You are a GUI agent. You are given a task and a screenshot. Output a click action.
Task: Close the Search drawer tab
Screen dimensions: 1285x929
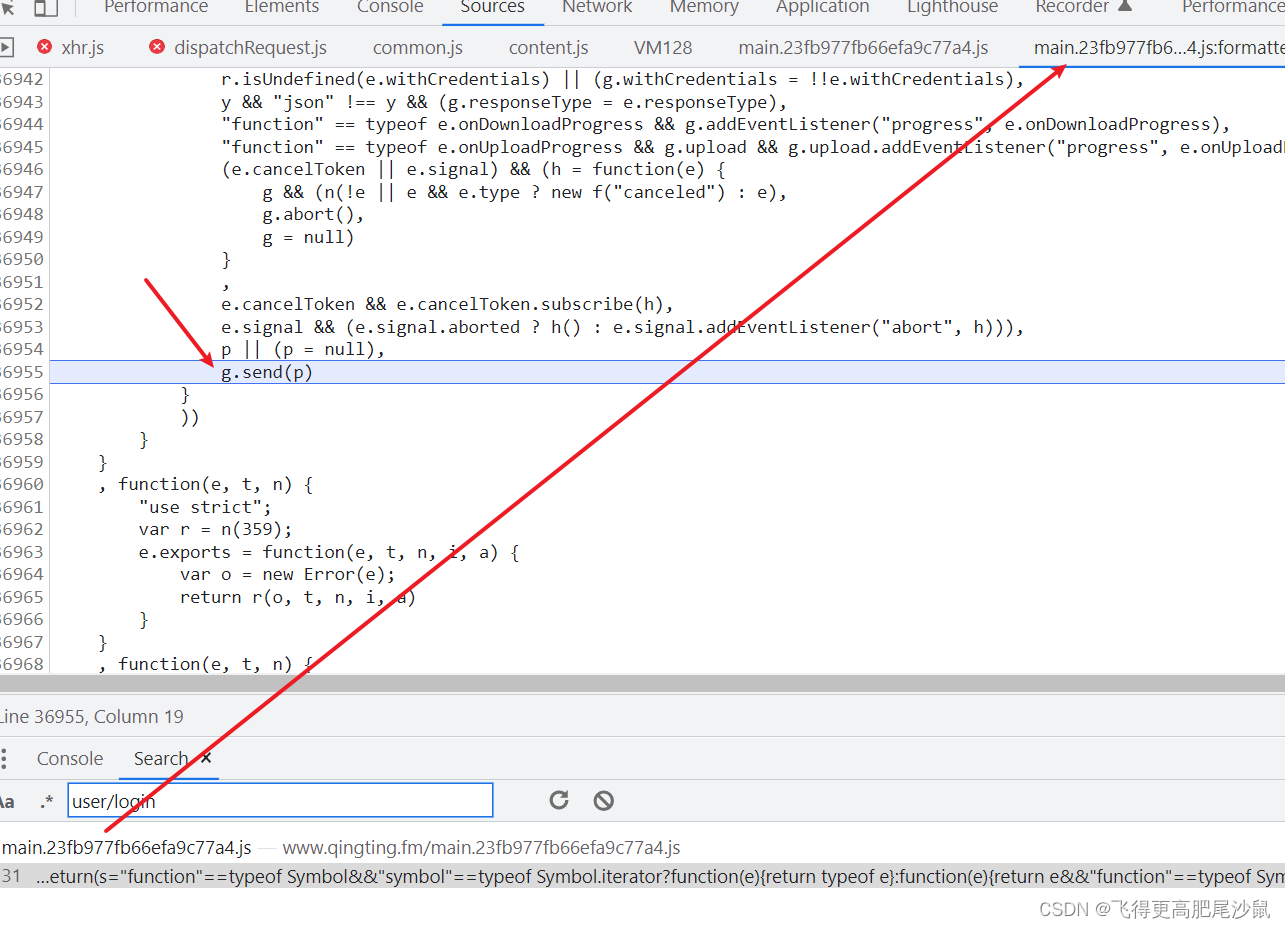(206, 758)
